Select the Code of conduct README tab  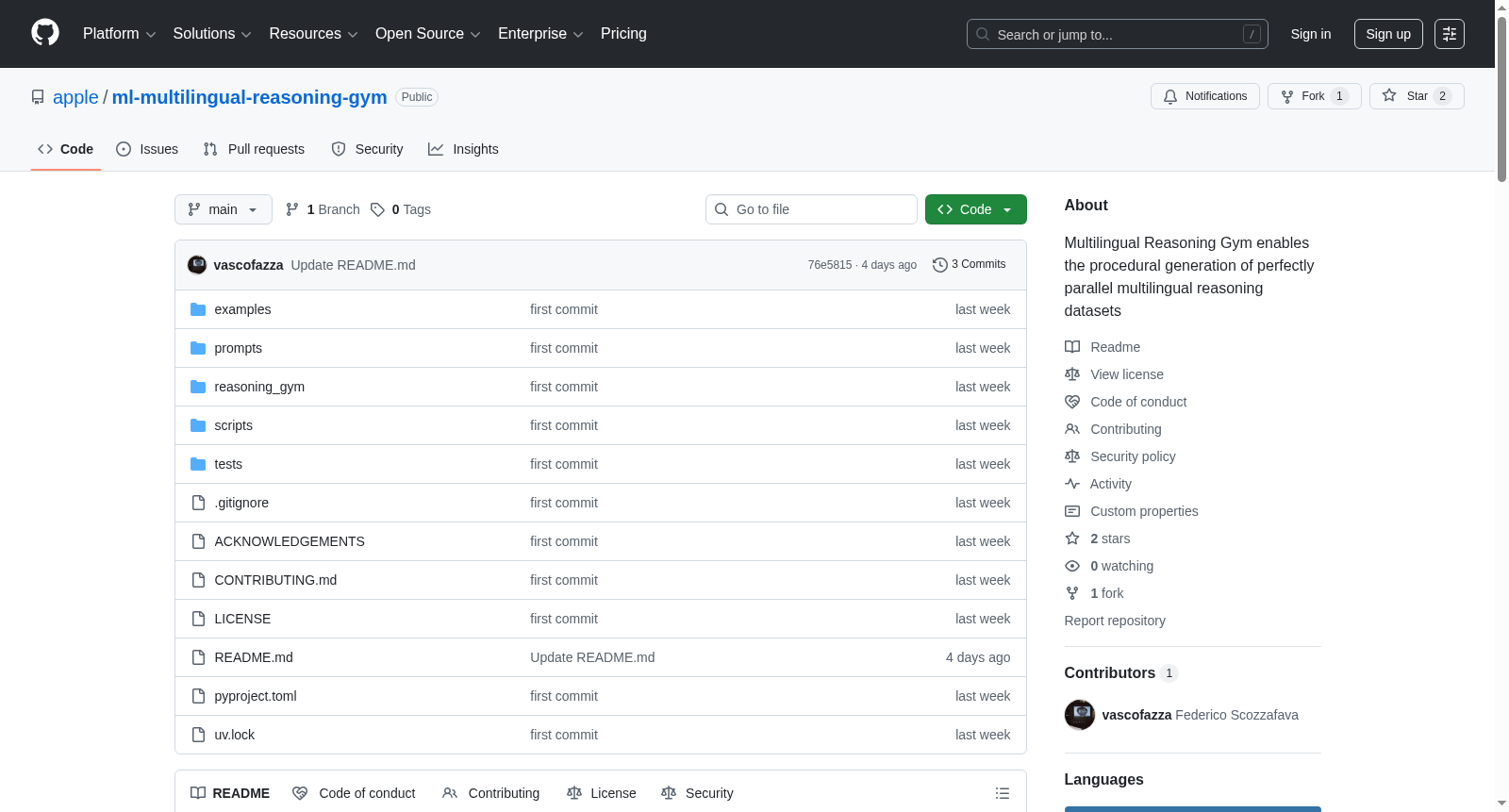(x=354, y=793)
